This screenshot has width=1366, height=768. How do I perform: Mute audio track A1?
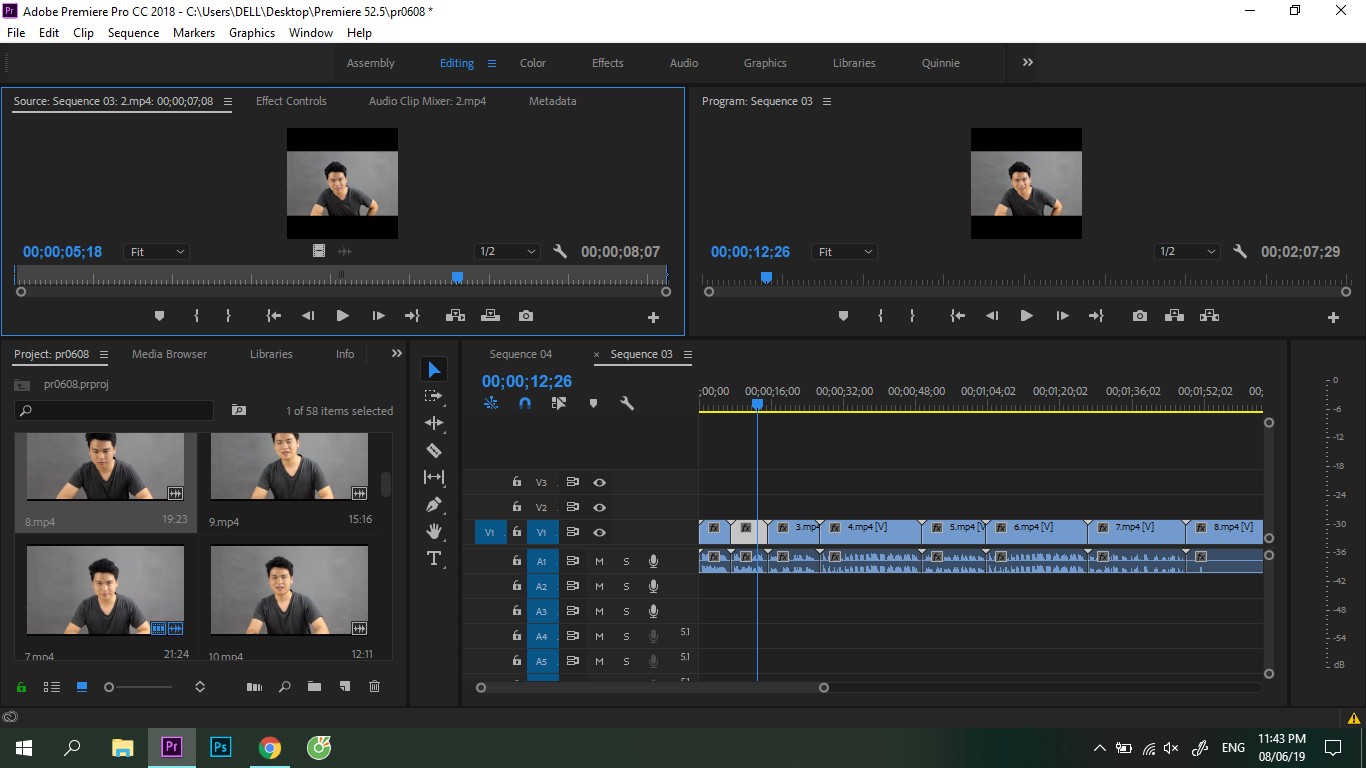pos(599,561)
